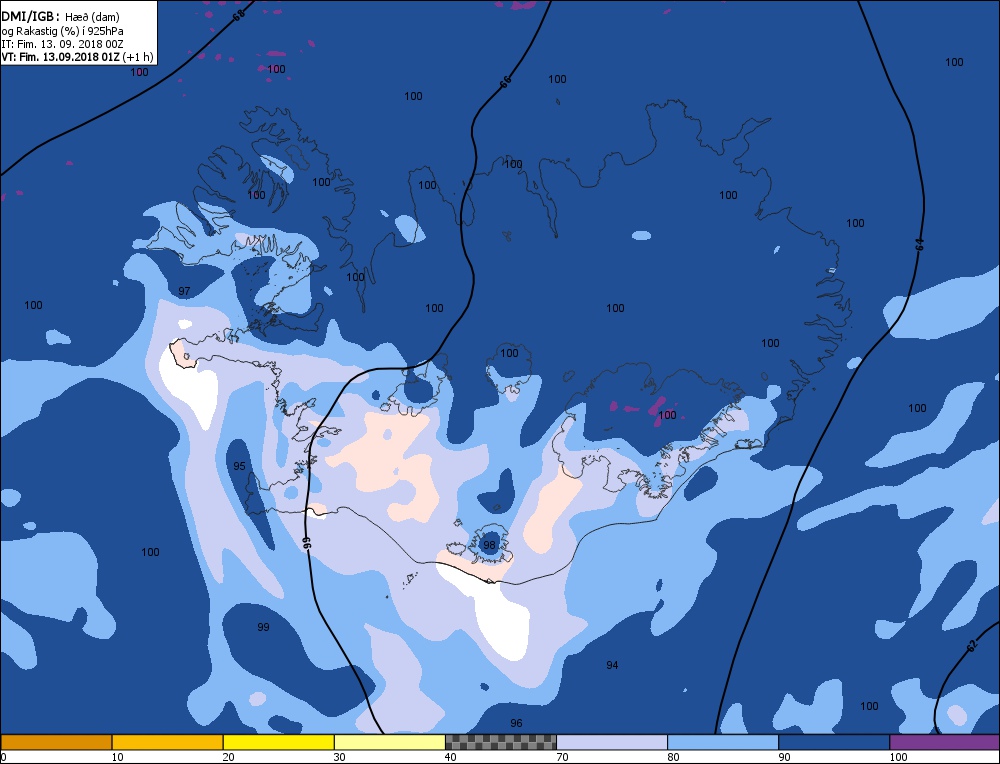The height and width of the screenshot is (764, 1000).
Task: Click the legend scale tick label '20'
Action: [x=228, y=757]
